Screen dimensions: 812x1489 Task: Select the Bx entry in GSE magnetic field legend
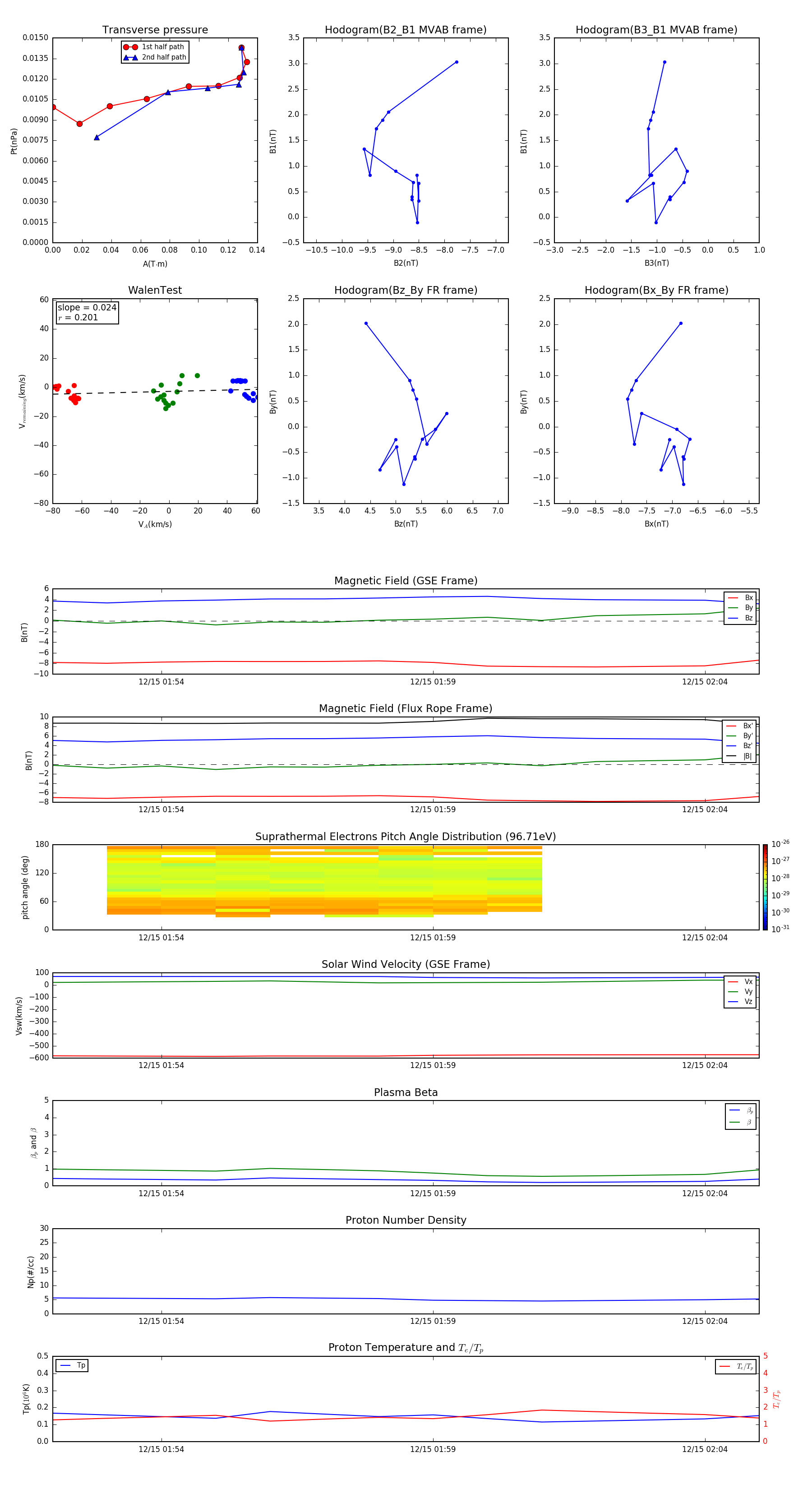pos(740,598)
